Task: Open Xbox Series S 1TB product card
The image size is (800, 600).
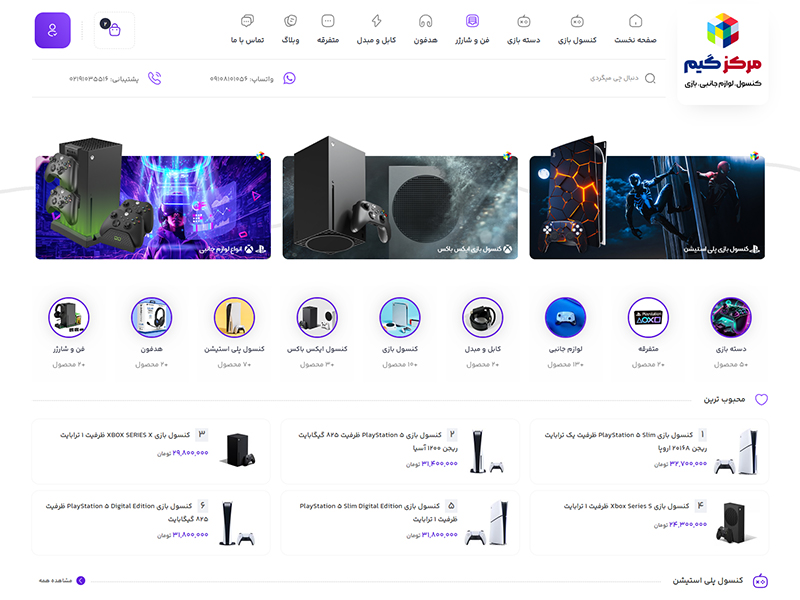Action: (x=649, y=523)
